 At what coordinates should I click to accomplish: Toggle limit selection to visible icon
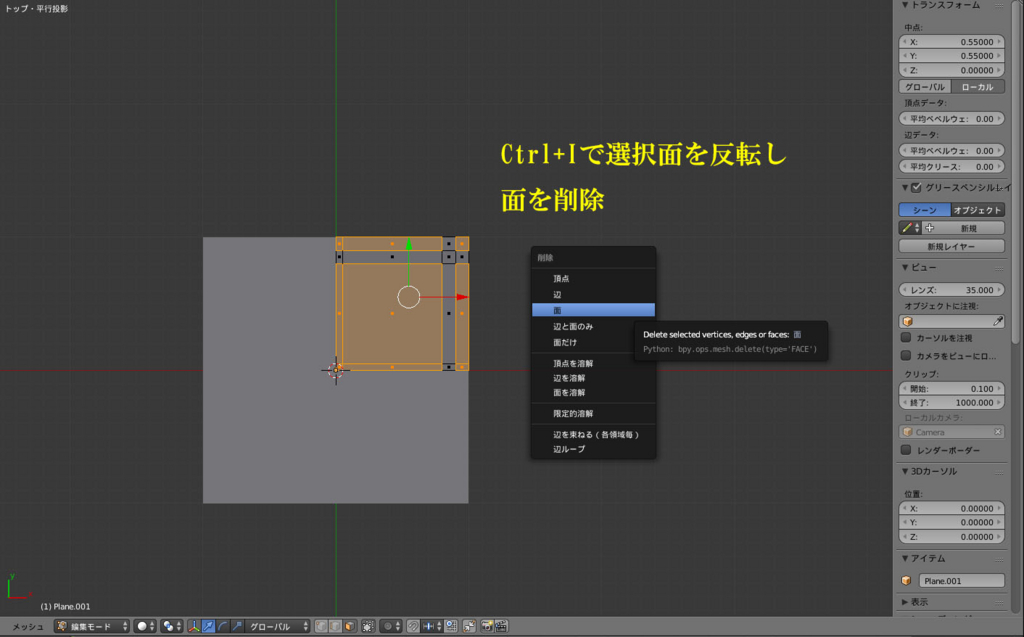pyautogui.click(x=368, y=626)
